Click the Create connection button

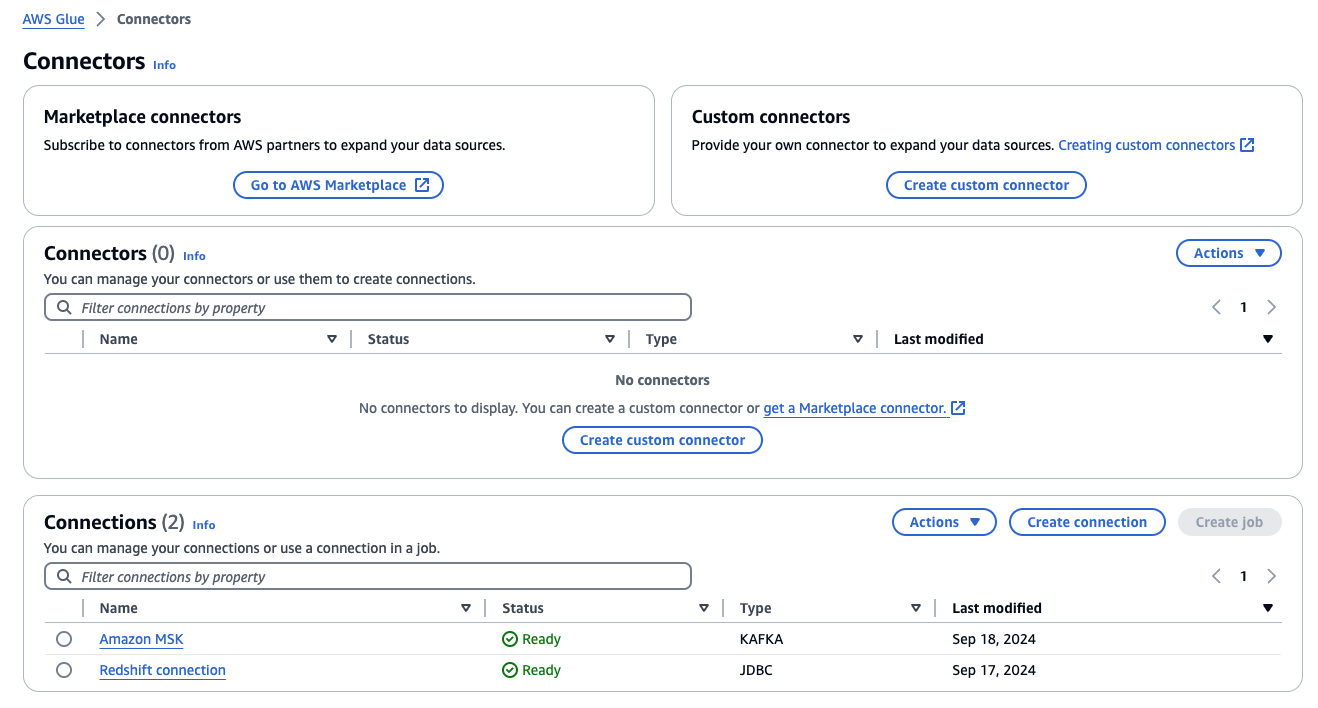(1086, 522)
